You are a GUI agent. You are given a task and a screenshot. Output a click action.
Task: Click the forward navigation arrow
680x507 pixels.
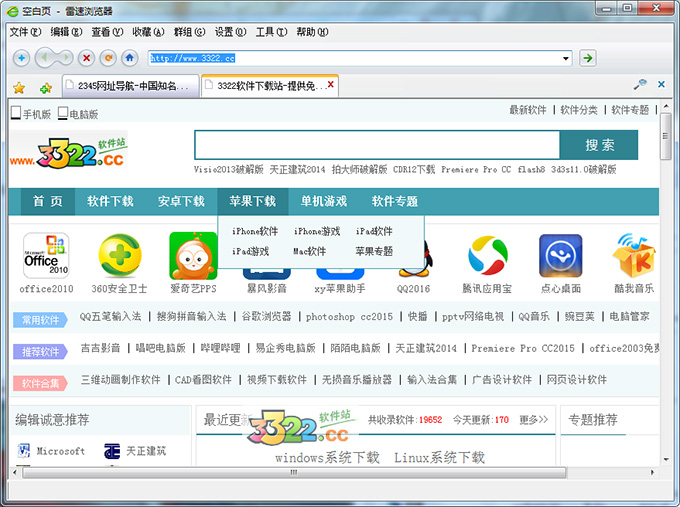pyautogui.click(x=65, y=58)
